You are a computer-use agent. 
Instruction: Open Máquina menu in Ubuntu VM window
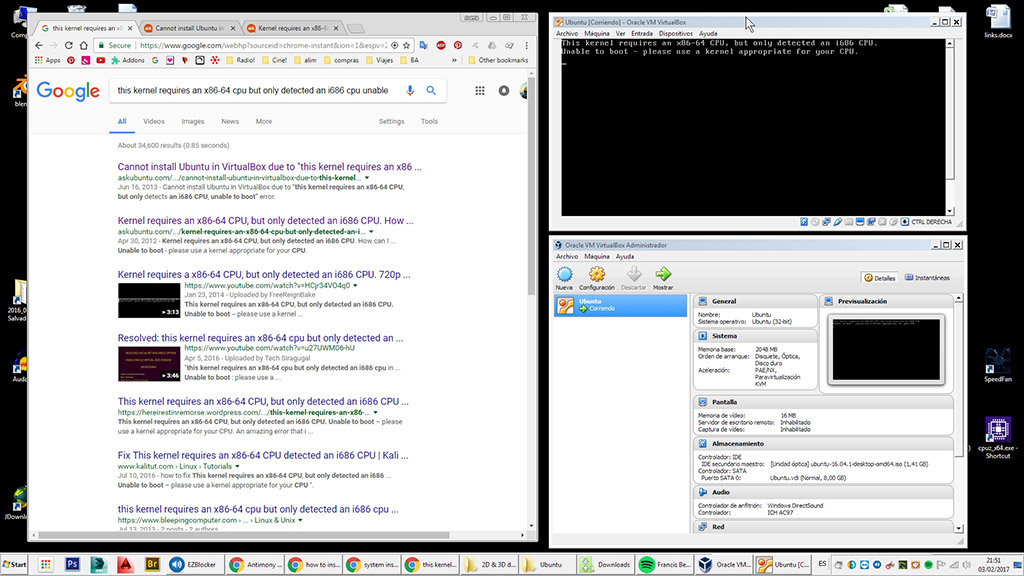point(597,33)
